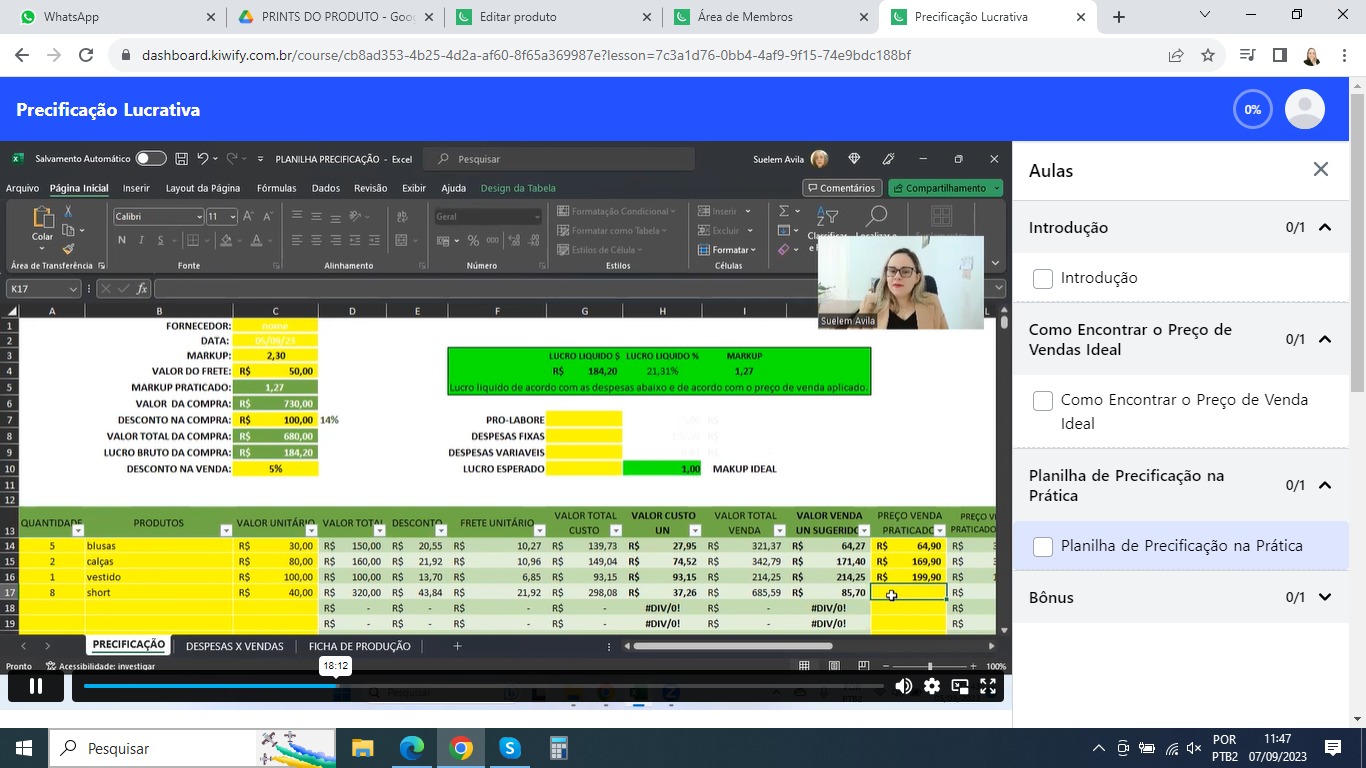Toggle the Chrome side panel
The image size is (1366, 768).
pyautogui.click(x=1279, y=55)
